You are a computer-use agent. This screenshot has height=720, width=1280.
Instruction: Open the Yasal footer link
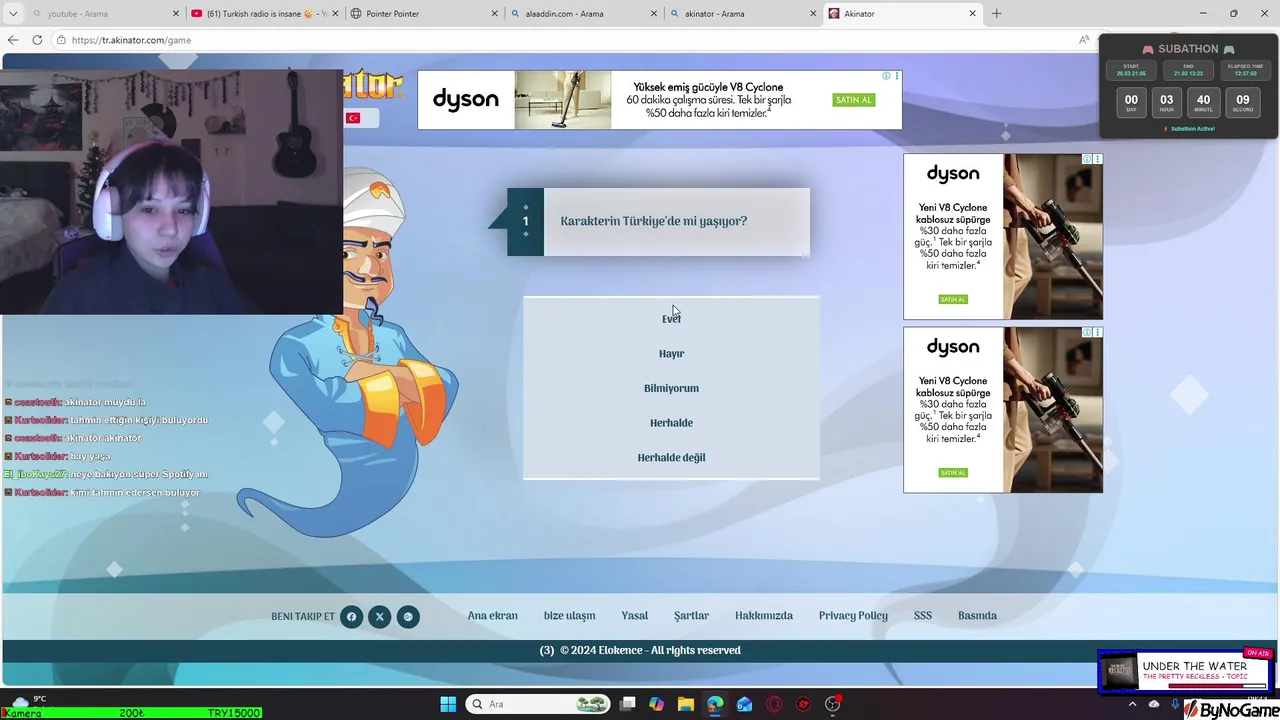634,616
